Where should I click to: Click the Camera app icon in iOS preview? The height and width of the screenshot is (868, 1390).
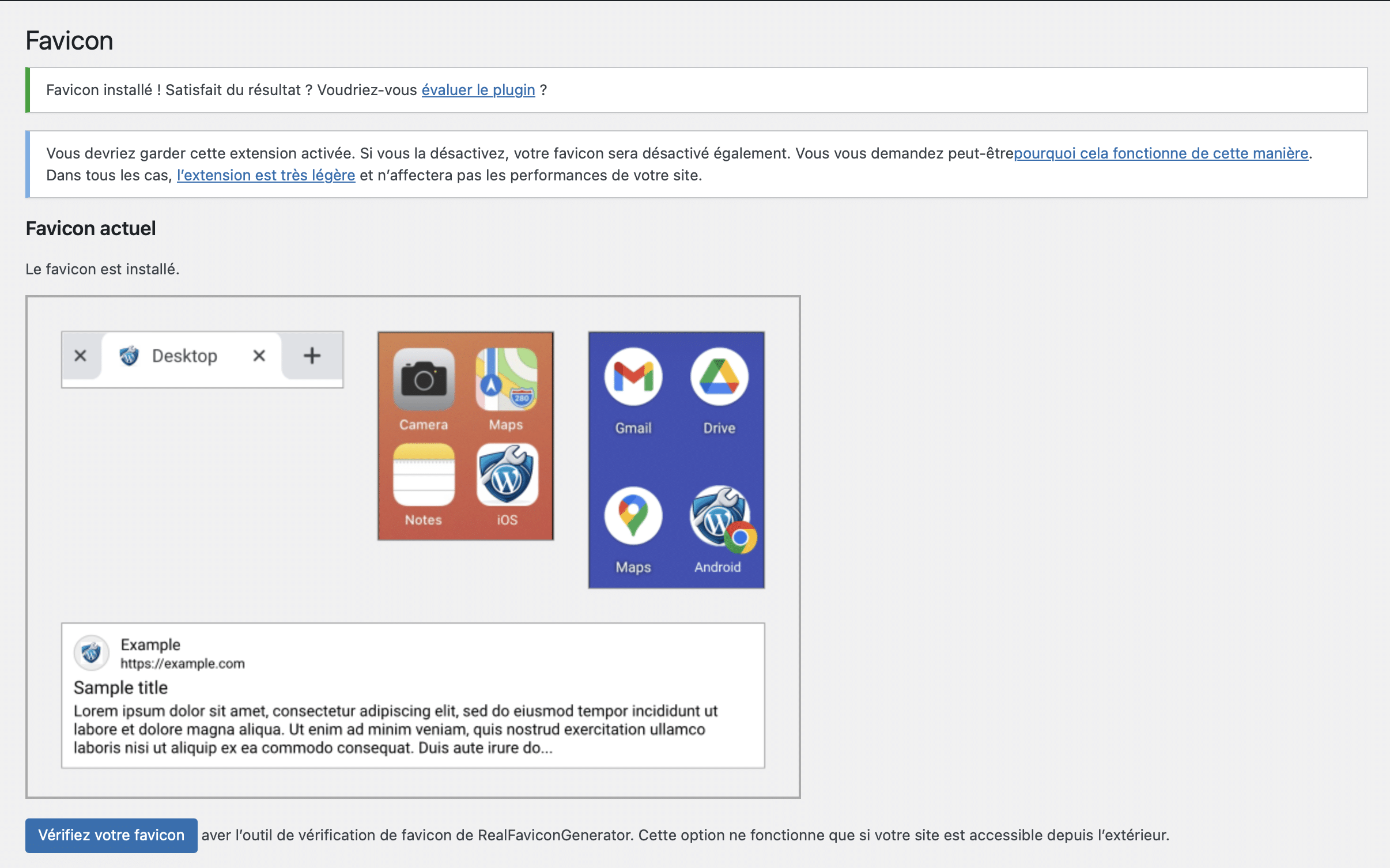pos(424,379)
